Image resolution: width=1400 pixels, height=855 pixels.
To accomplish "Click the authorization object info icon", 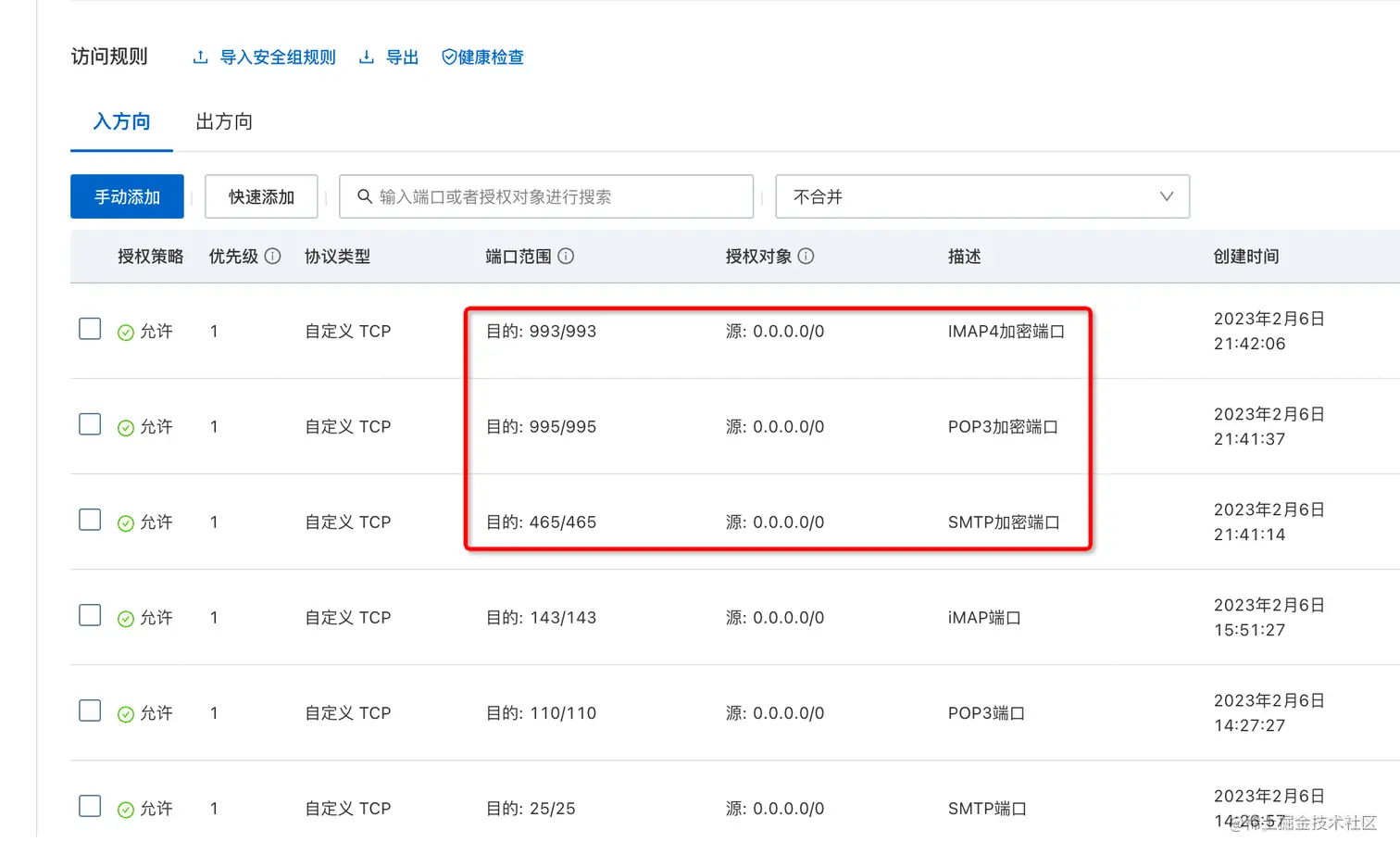I will point(806,257).
